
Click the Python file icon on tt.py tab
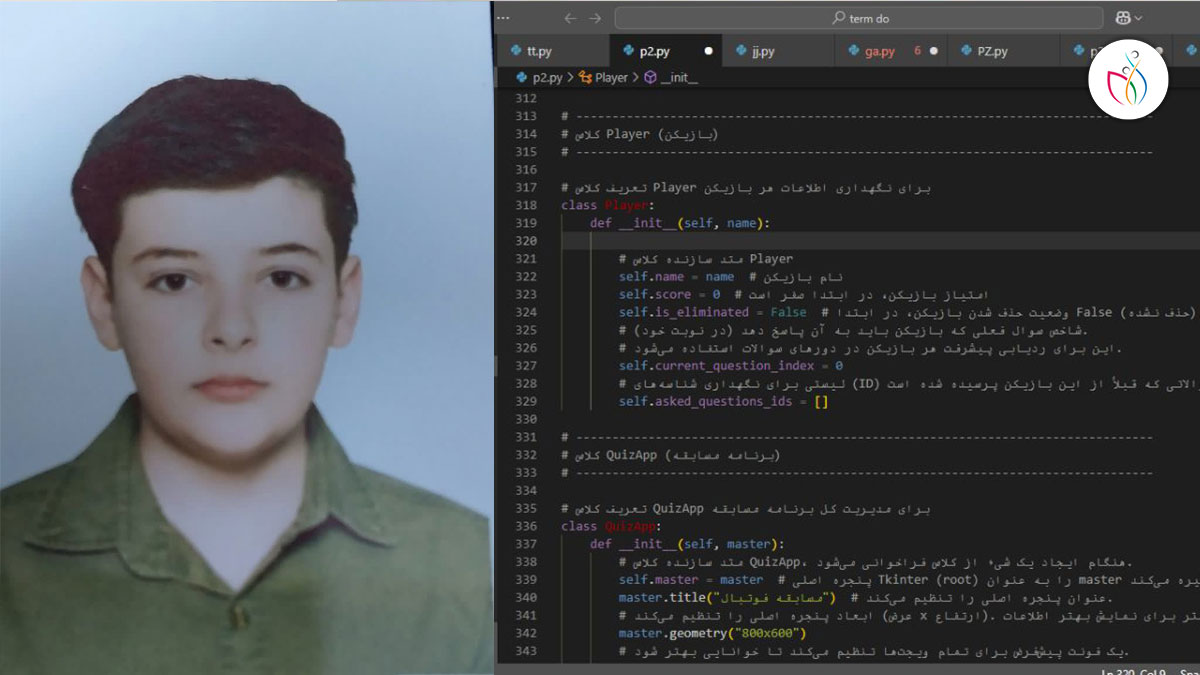(x=515, y=51)
